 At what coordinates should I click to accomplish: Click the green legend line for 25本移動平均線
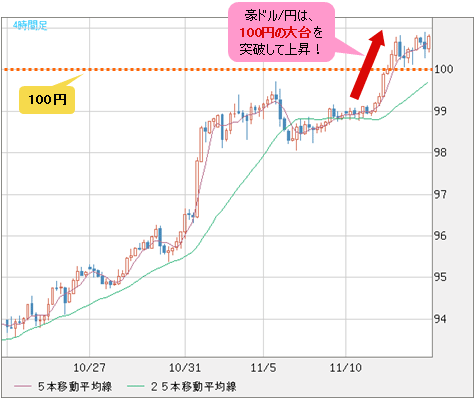[135, 387]
